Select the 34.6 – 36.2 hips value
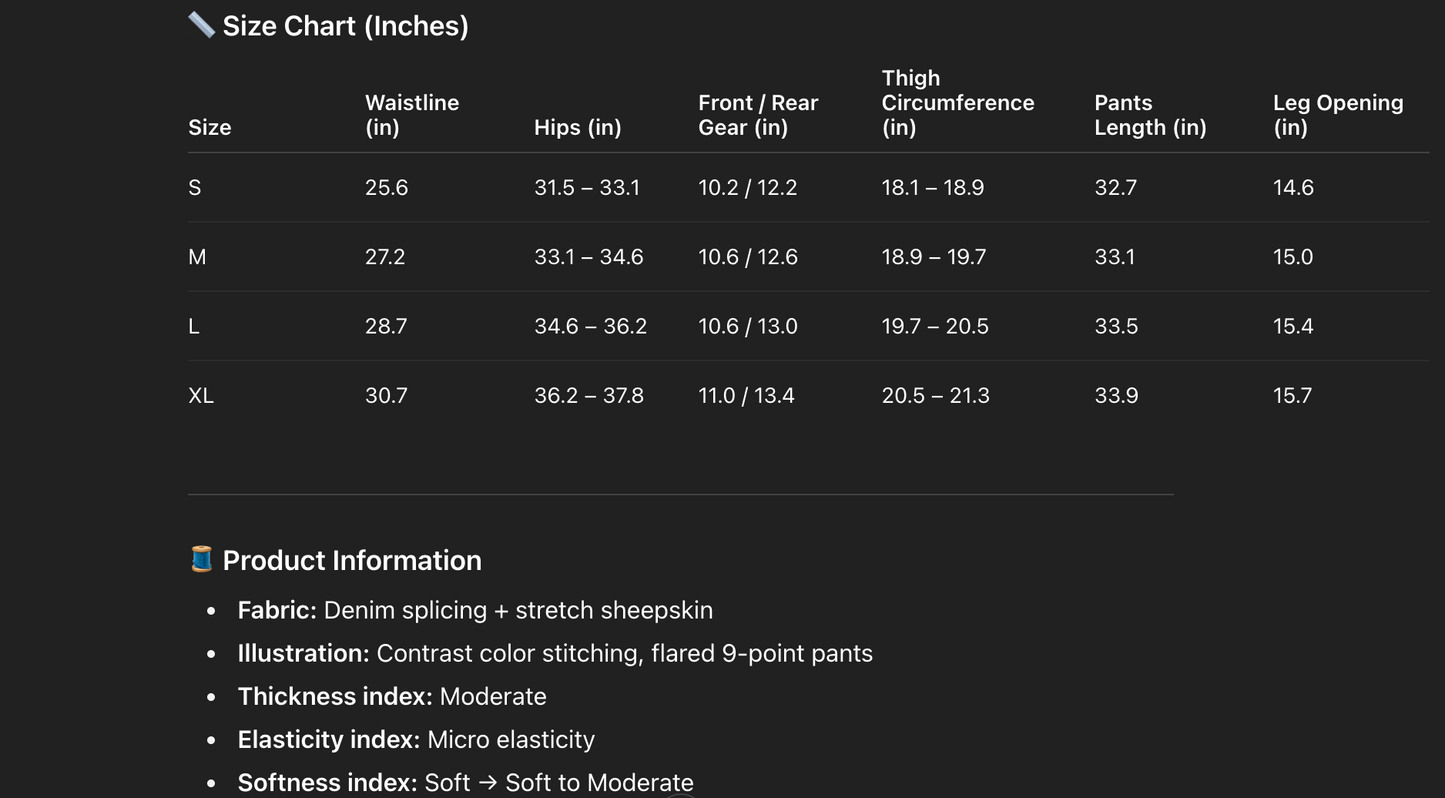Image resolution: width=1445 pixels, height=798 pixels. [590, 326]
